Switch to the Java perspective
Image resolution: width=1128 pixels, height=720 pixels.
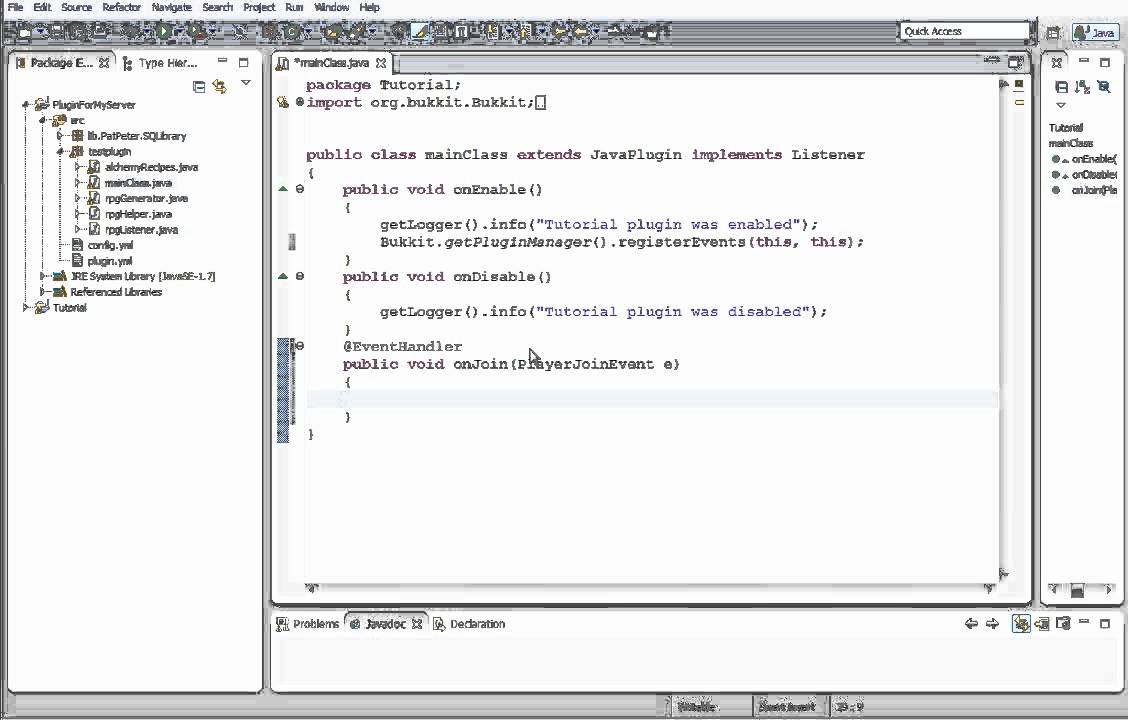pyautogui.click(x=1095, y=32)
